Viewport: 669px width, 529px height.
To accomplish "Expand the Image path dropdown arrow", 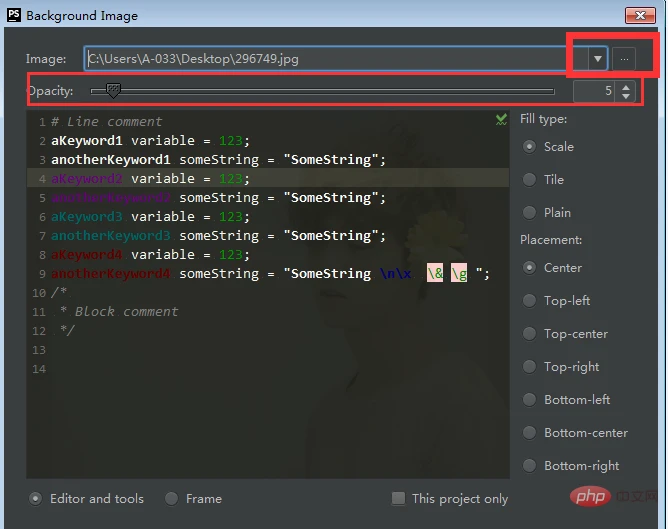I will 597,59.
